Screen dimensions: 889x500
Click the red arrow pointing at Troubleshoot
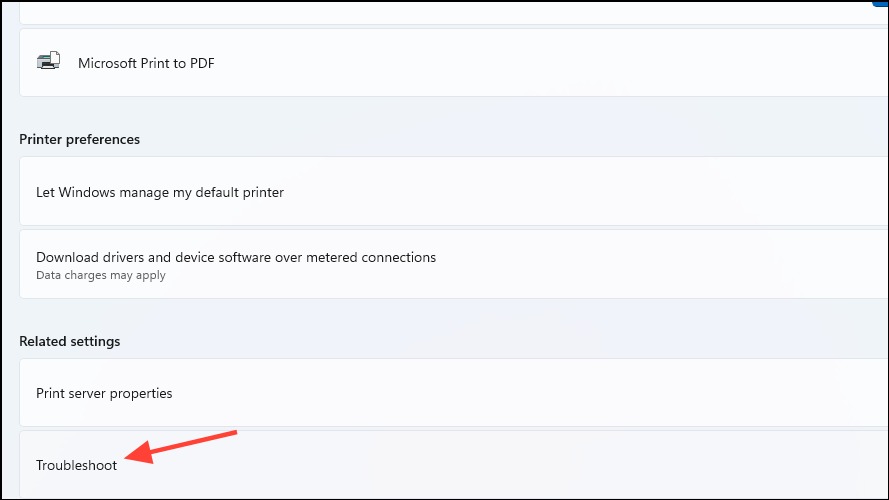pyautogui.click(x=180, y=447)
